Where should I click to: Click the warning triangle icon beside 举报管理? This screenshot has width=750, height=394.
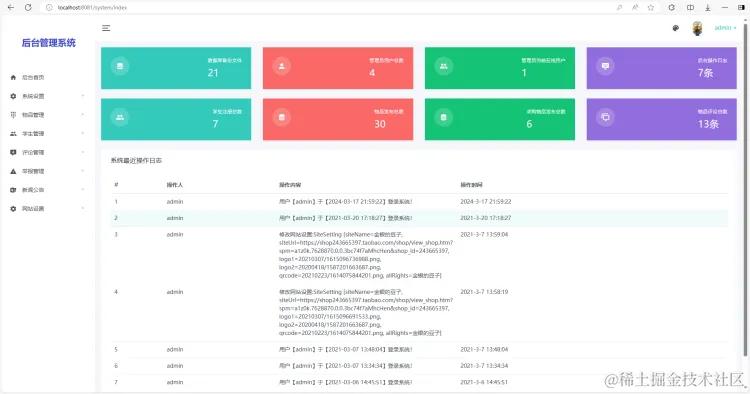click(x=13, y=171)
